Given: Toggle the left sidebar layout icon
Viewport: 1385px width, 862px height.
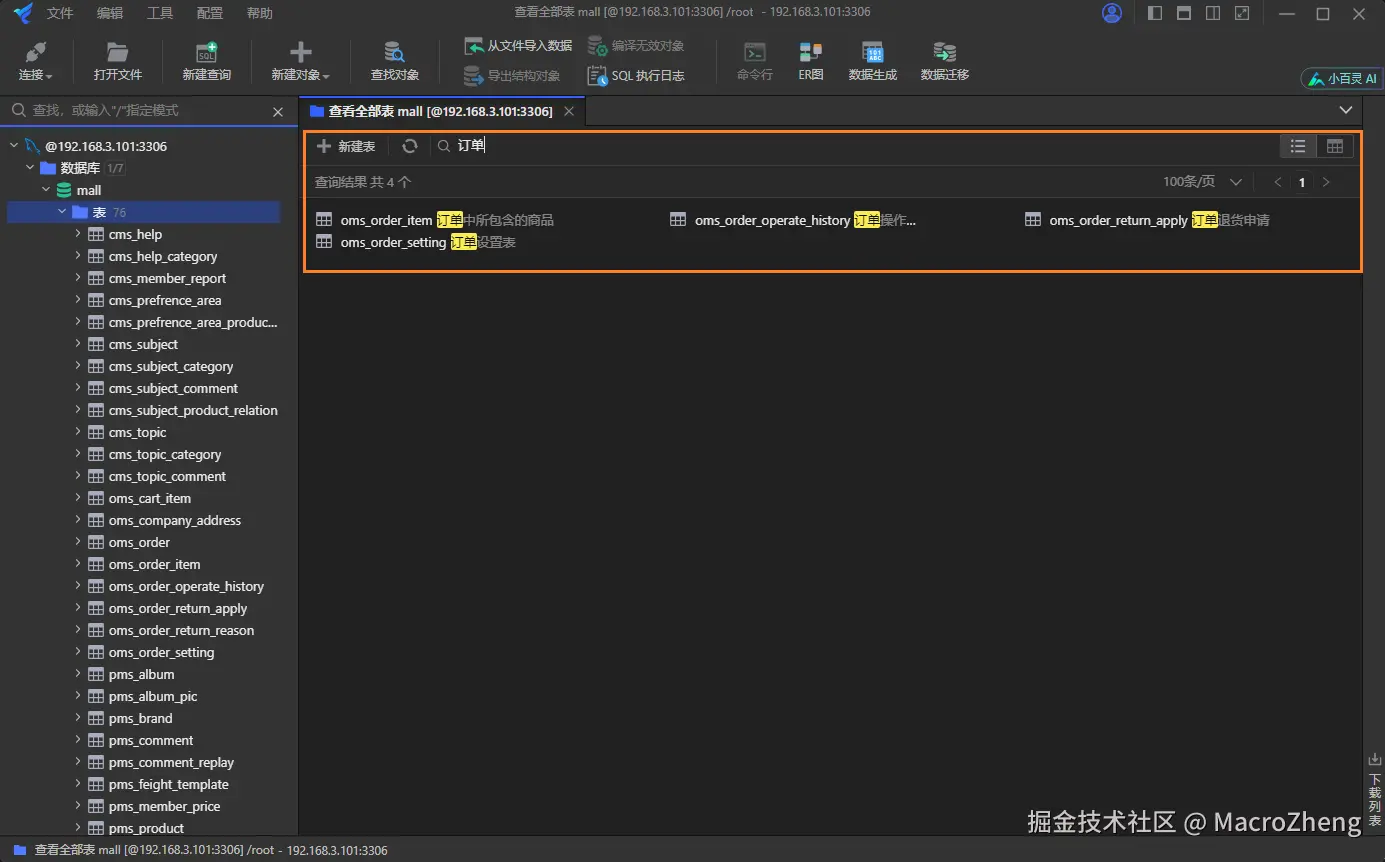Looking at the screenshot, I should (x=1155, y=13).
